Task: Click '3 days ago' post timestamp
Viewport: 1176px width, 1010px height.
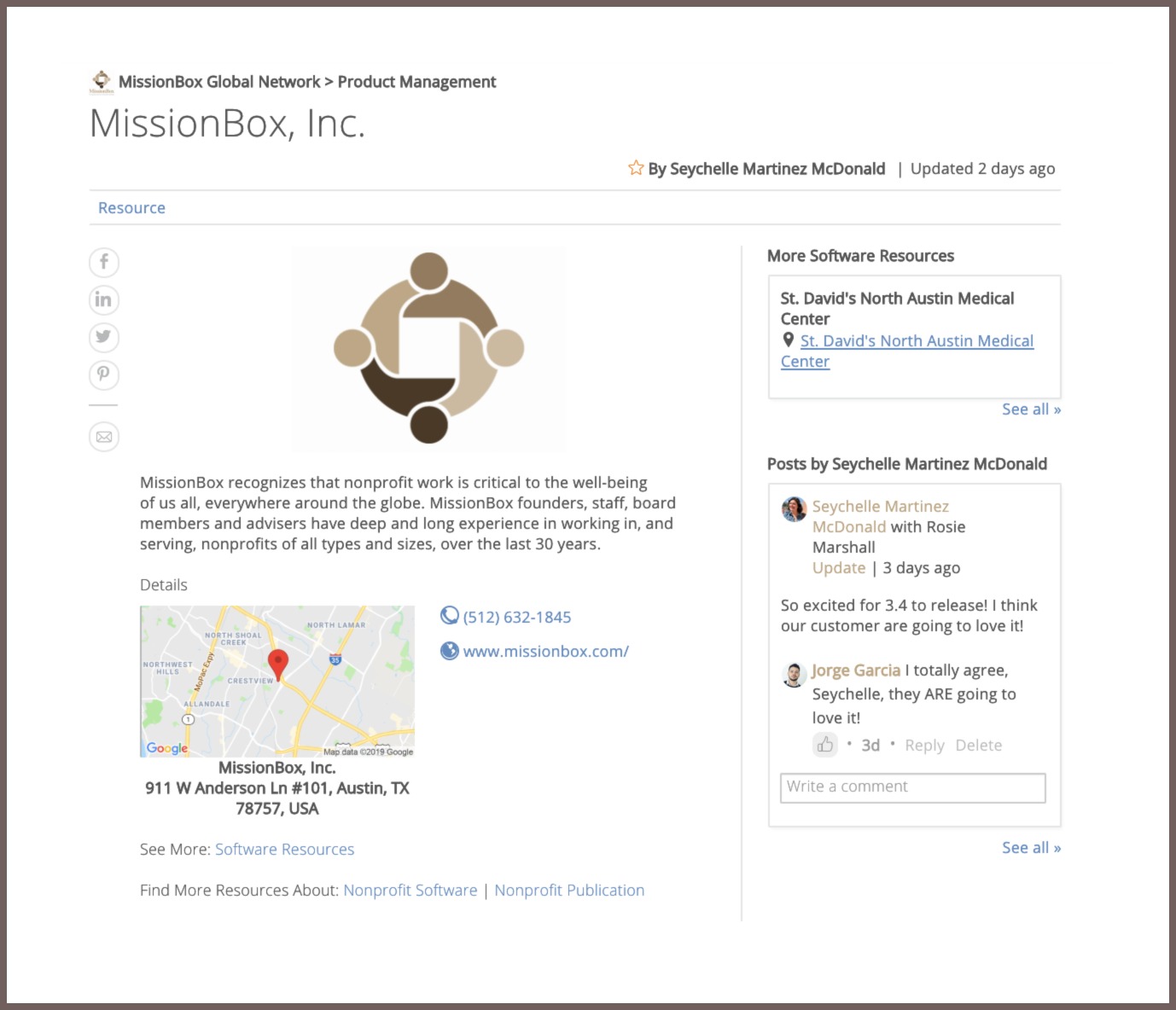Action: [x=922, y=568]
